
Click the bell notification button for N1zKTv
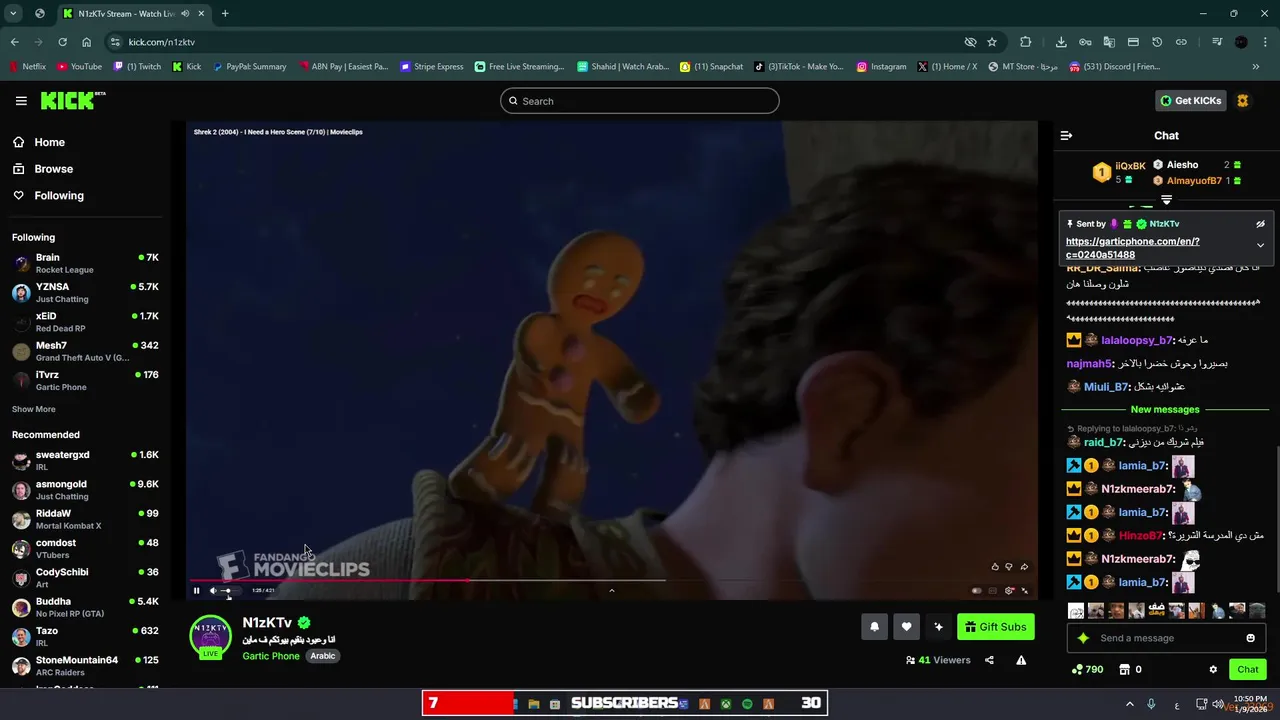coord(874,627)
